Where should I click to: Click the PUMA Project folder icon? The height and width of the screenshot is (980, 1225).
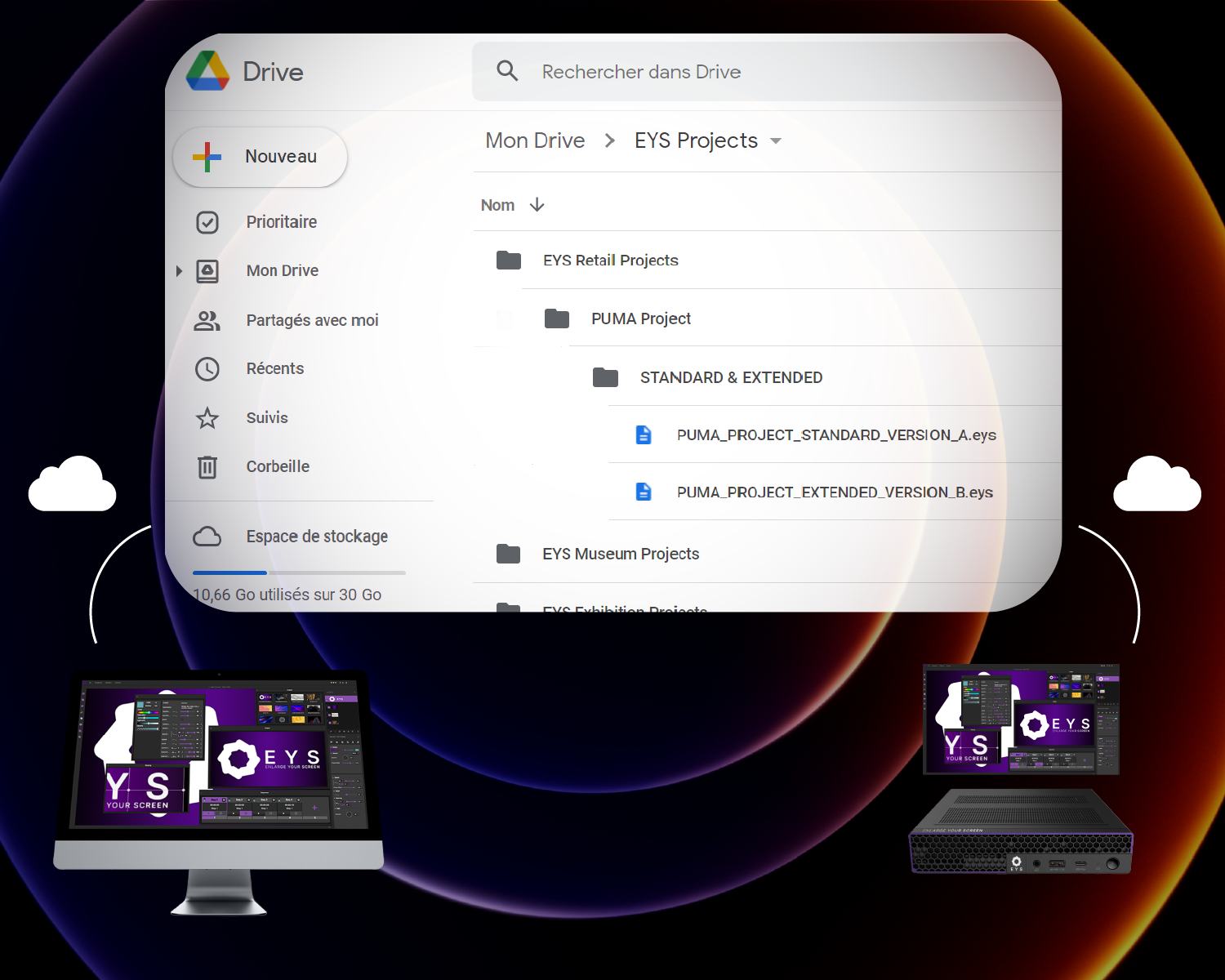(x=557, y=318)
